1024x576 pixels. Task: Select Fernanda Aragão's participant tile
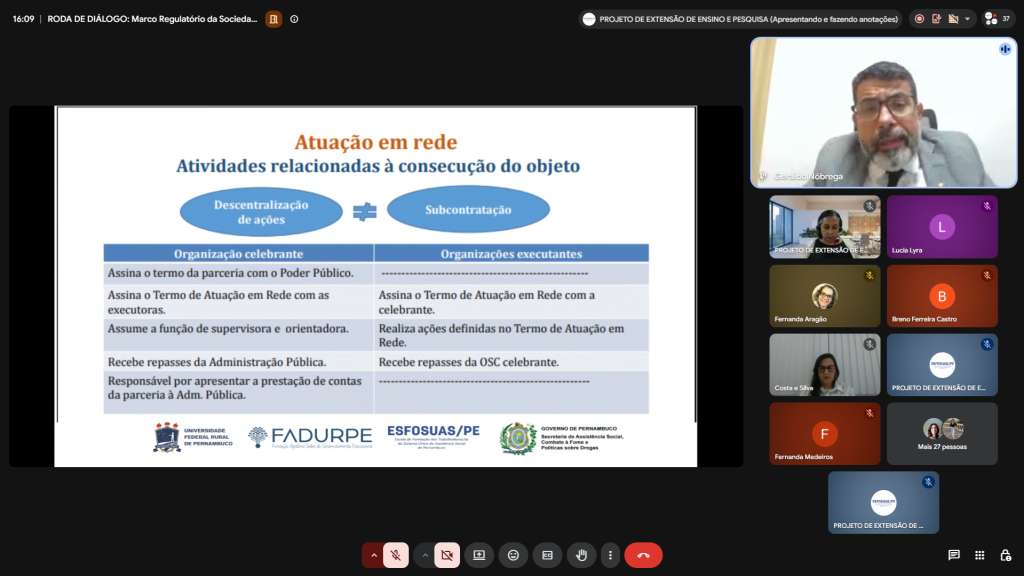pos(825,296)
